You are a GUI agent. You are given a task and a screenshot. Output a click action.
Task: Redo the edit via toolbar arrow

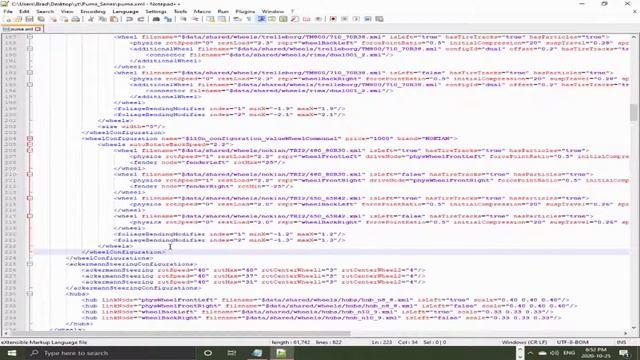click(x=141, y=19)
